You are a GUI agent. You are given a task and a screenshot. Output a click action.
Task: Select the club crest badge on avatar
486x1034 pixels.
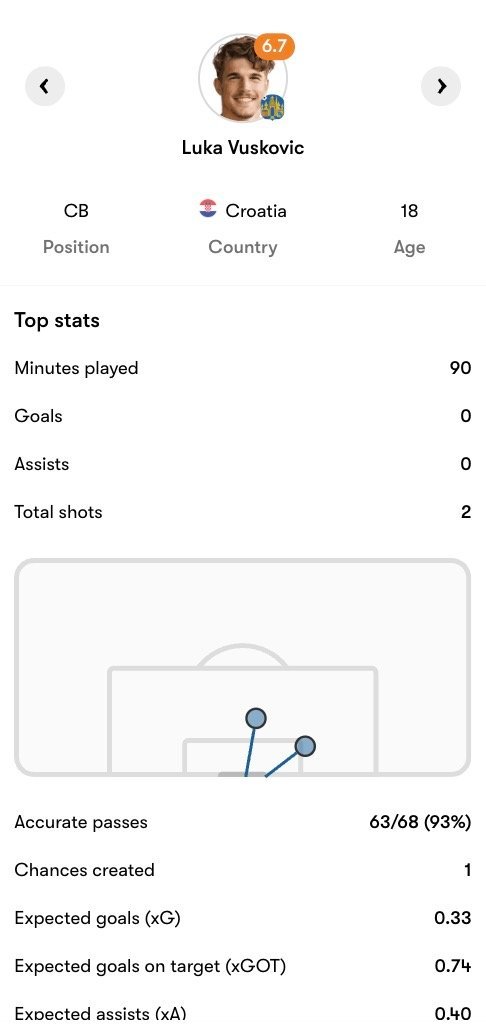(272, 107)
